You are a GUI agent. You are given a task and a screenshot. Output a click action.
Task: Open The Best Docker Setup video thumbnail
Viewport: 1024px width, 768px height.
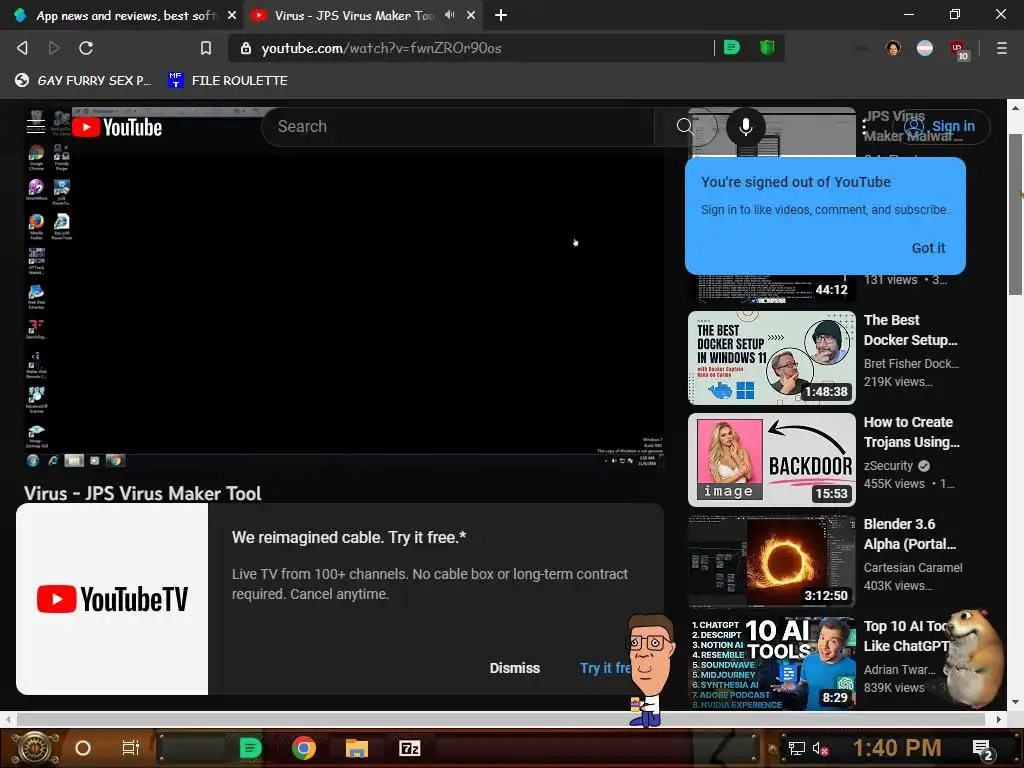[772, 358]
